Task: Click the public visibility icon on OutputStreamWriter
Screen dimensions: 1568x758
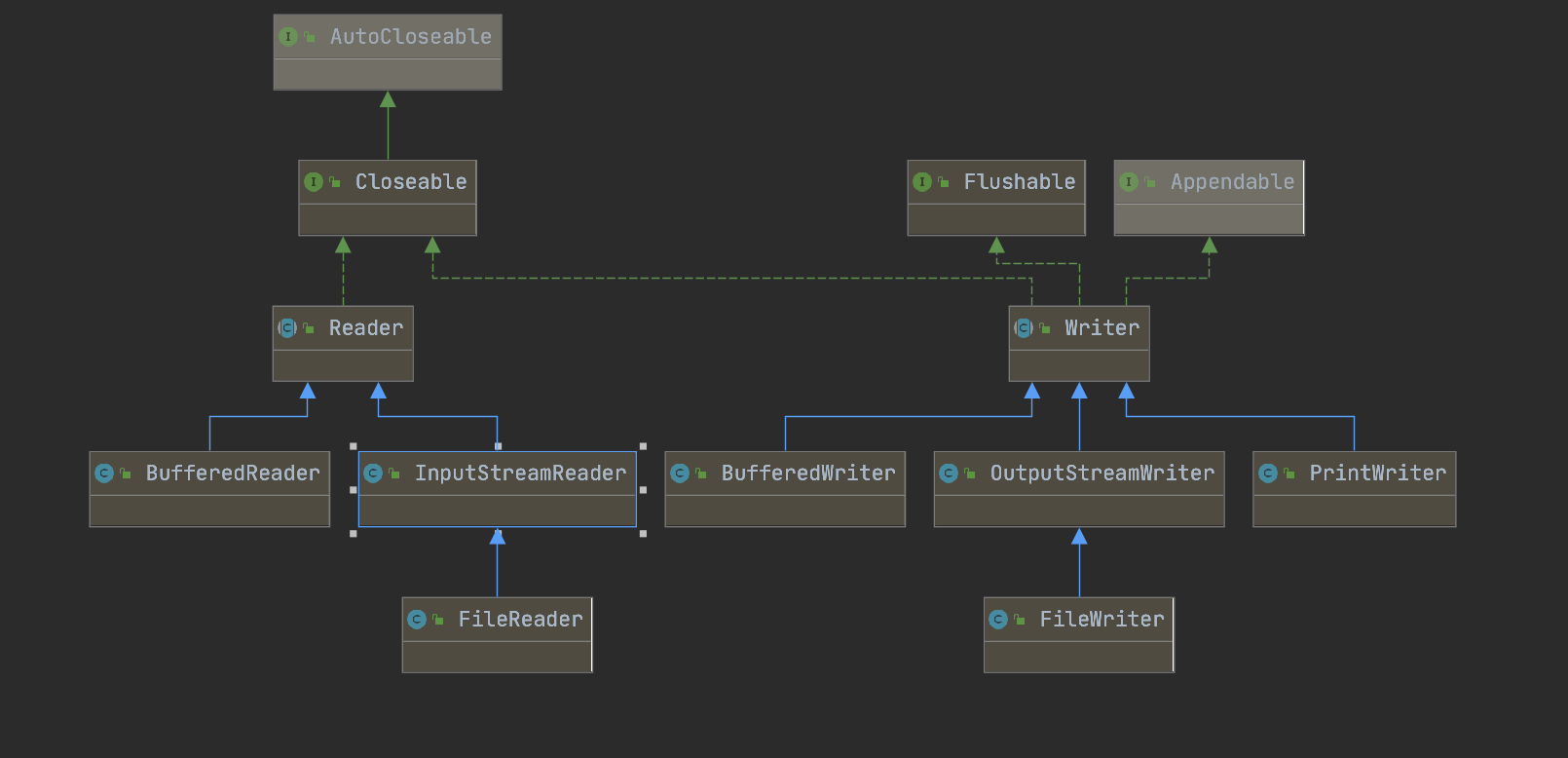Action: (x=970, y=474)
